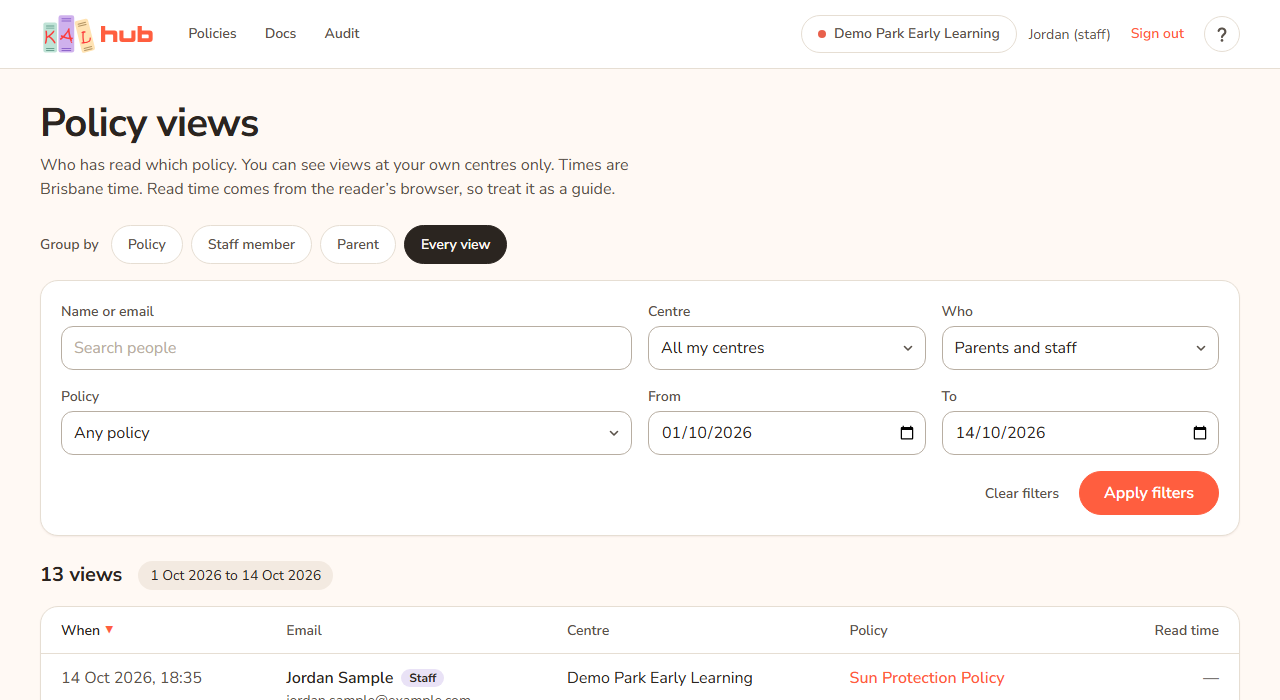Viewport: 1280px width, 700px height.
Task: Click the 14 Oct 2026, 18:35 timestamp
Action: point(131,677)
